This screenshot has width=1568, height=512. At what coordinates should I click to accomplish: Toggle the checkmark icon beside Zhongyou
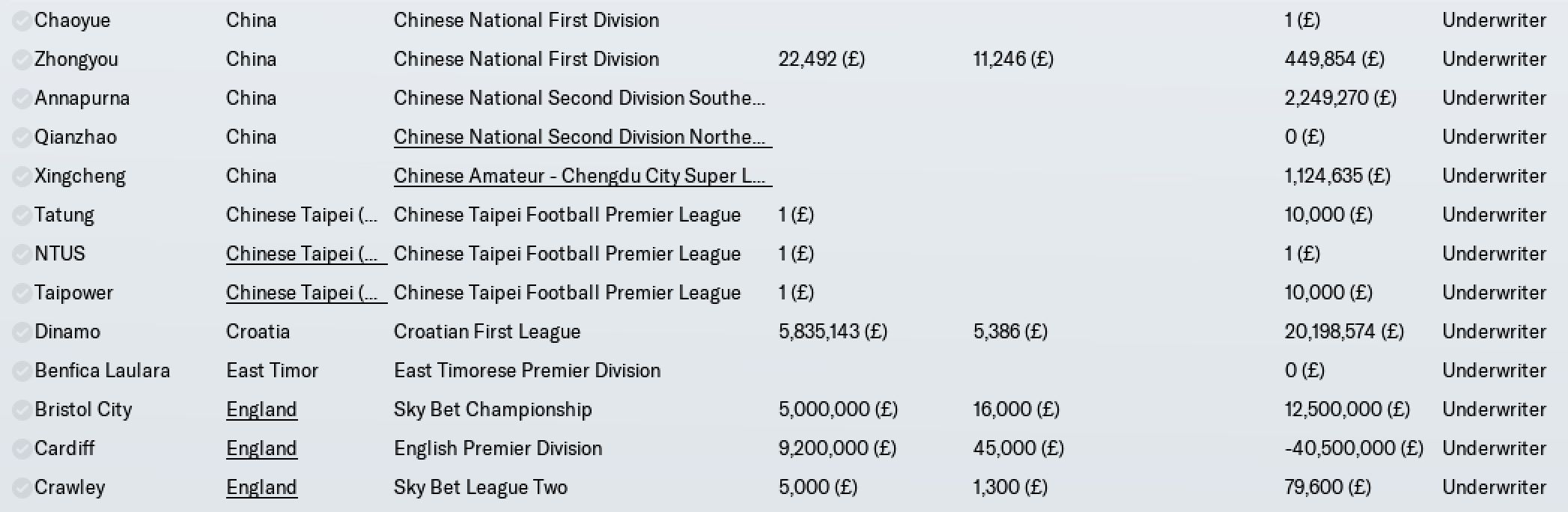tap(22, 59)
